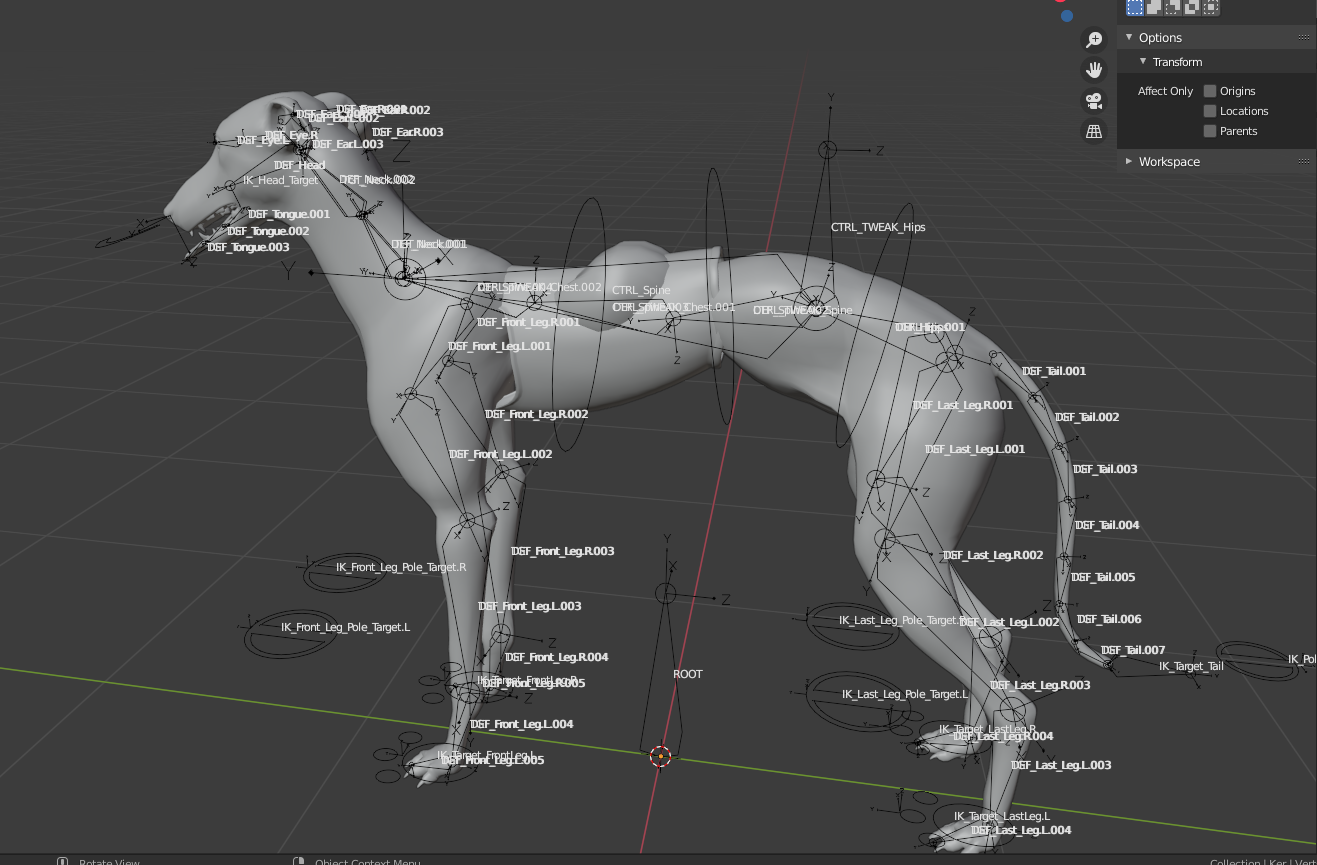Collapse the Options panel
1317x865 pixels.
pos(1129,37)
